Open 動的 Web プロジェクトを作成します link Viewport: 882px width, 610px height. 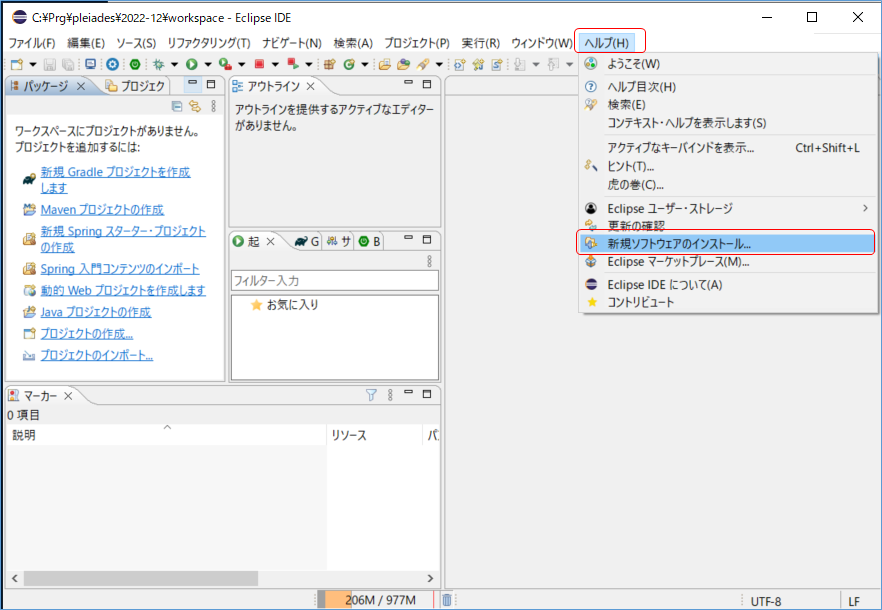point(123,290)
